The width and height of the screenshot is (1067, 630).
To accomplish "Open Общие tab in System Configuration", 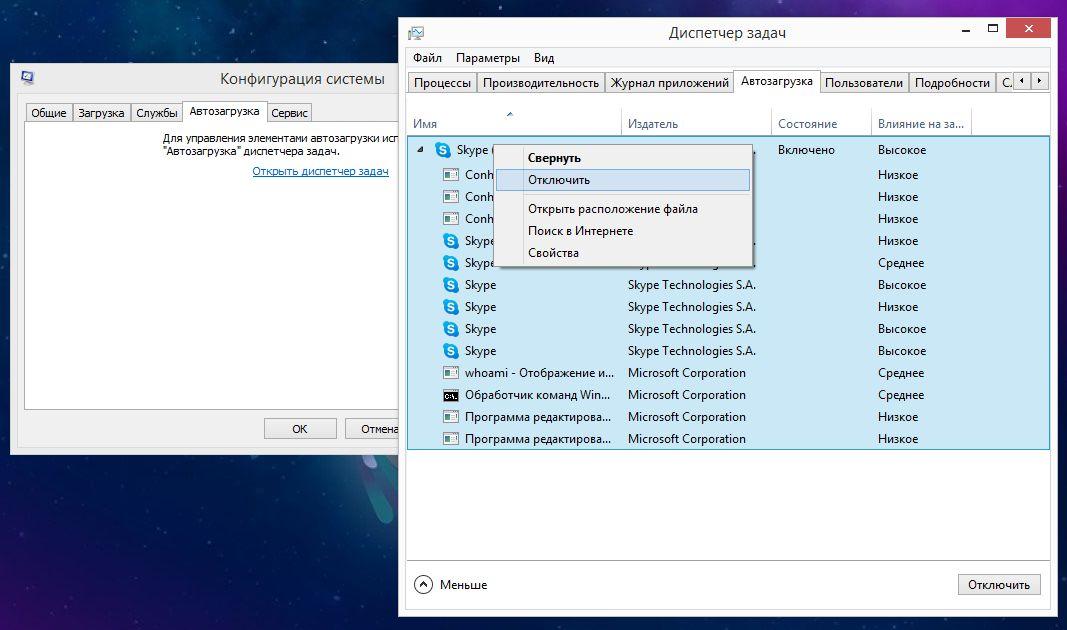I will coord(49,113).
